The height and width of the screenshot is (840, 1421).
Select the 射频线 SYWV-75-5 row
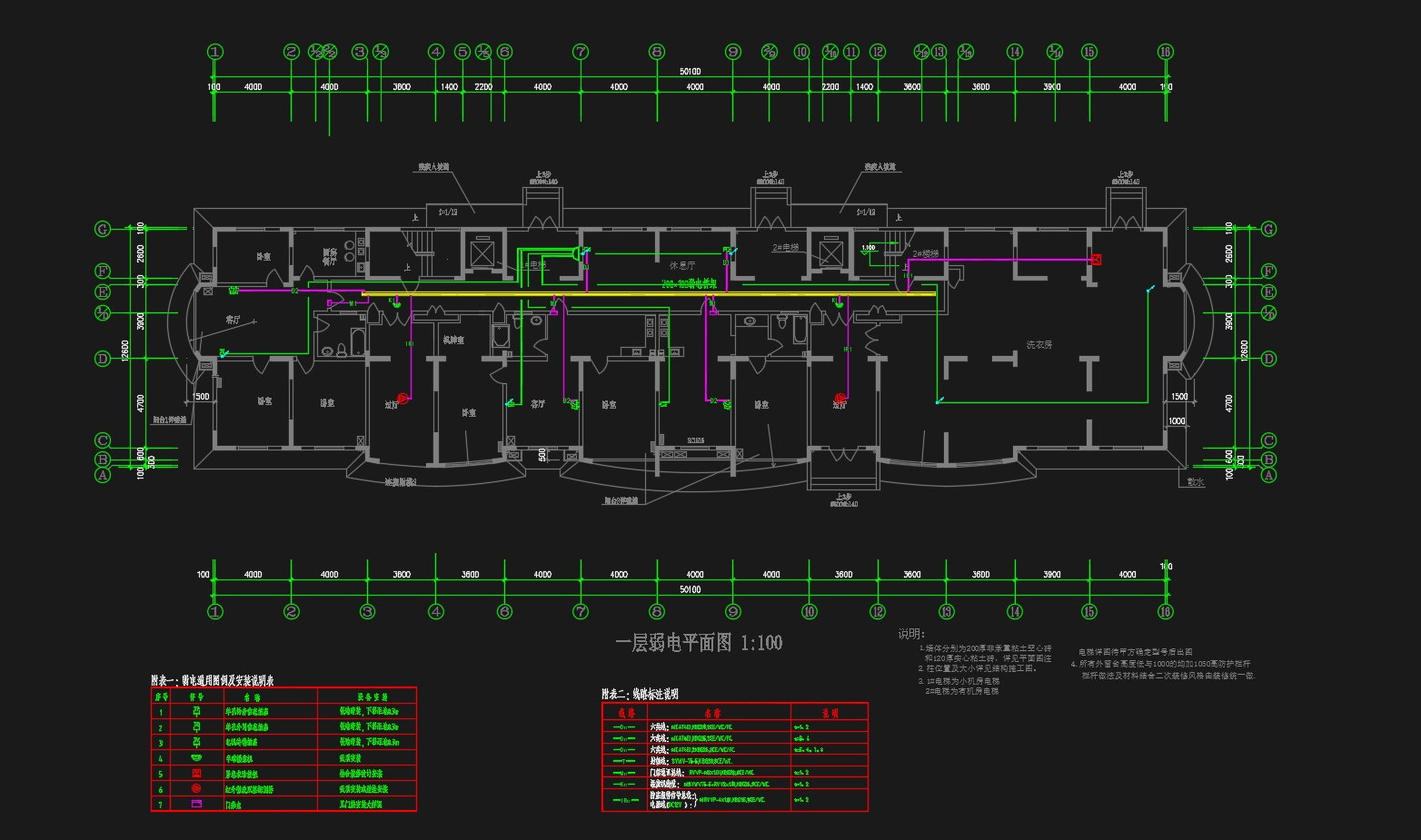coord(735,761)
